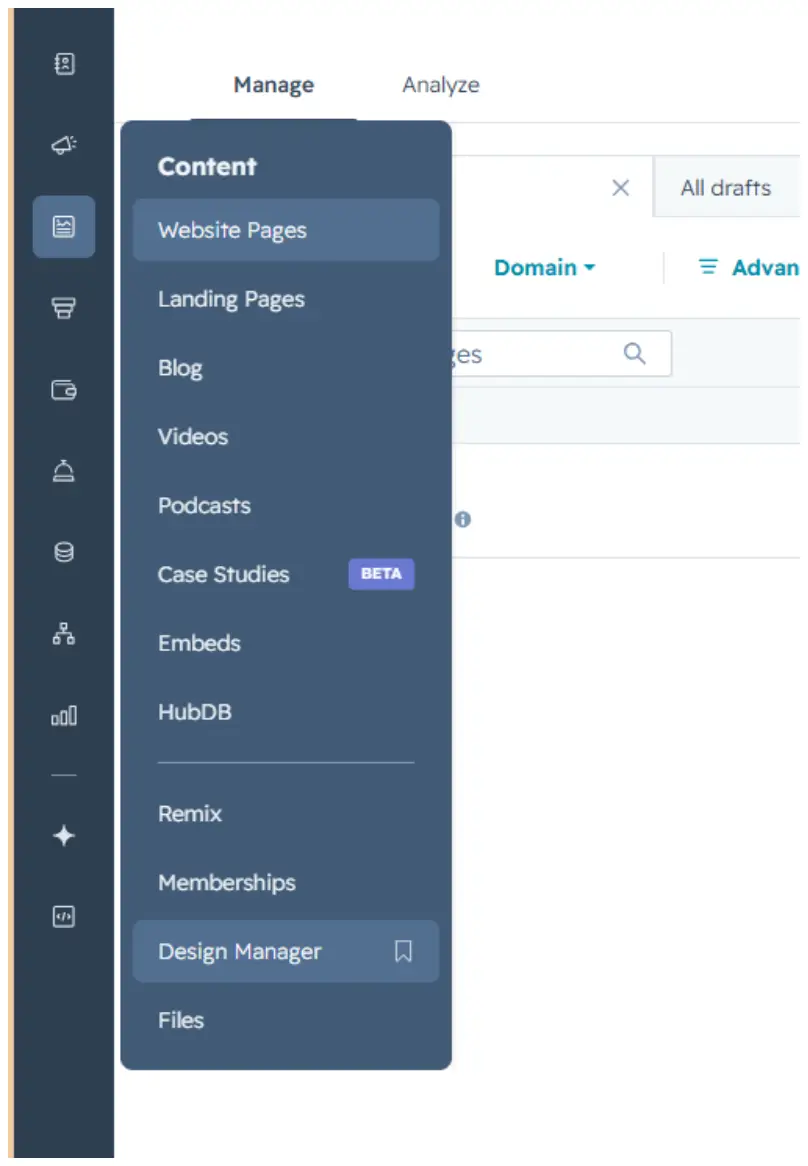Open the CRM contacts sidebar icon
The height and width of the screenshot is (1166, 808).
[x=64, y=63]
